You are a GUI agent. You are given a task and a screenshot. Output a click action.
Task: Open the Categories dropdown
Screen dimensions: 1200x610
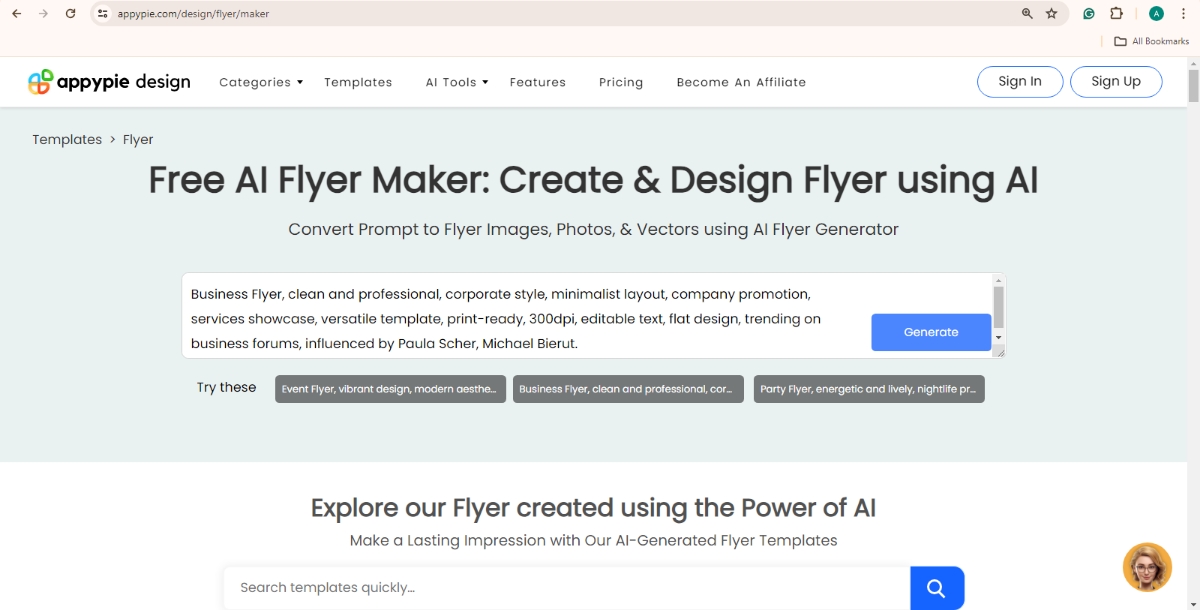260,82
